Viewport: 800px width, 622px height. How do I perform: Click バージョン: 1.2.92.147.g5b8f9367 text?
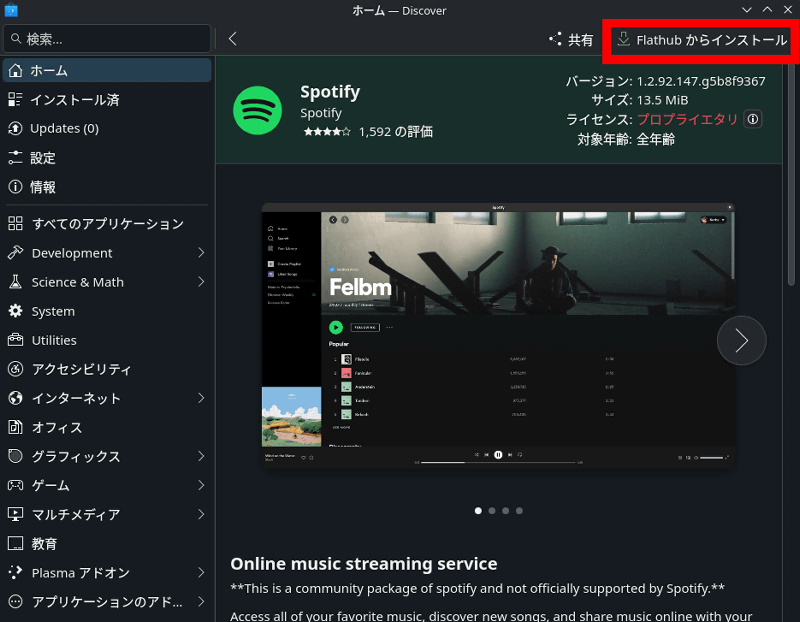coord(665,82)
